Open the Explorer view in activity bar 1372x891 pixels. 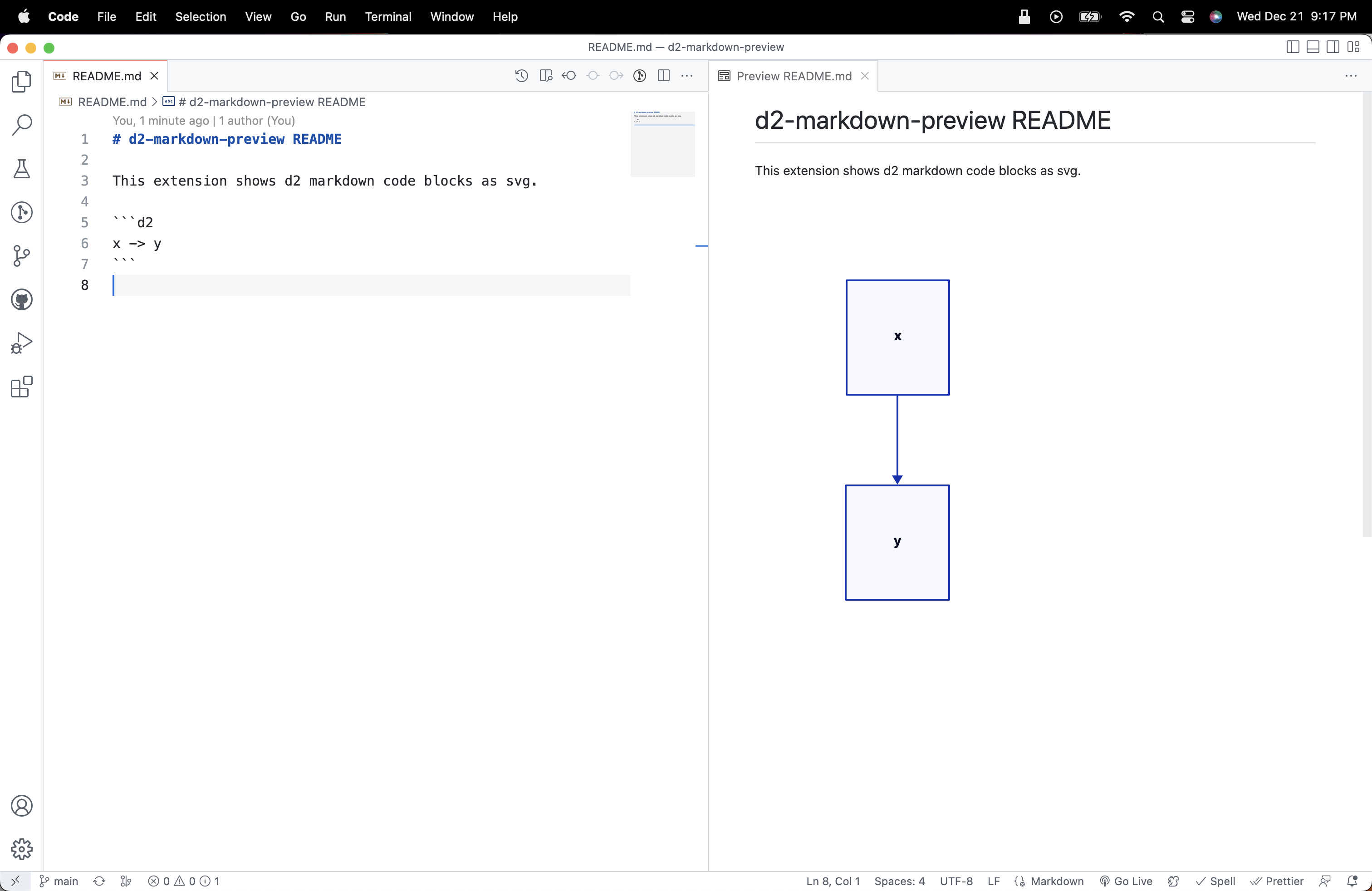(21, 81)
